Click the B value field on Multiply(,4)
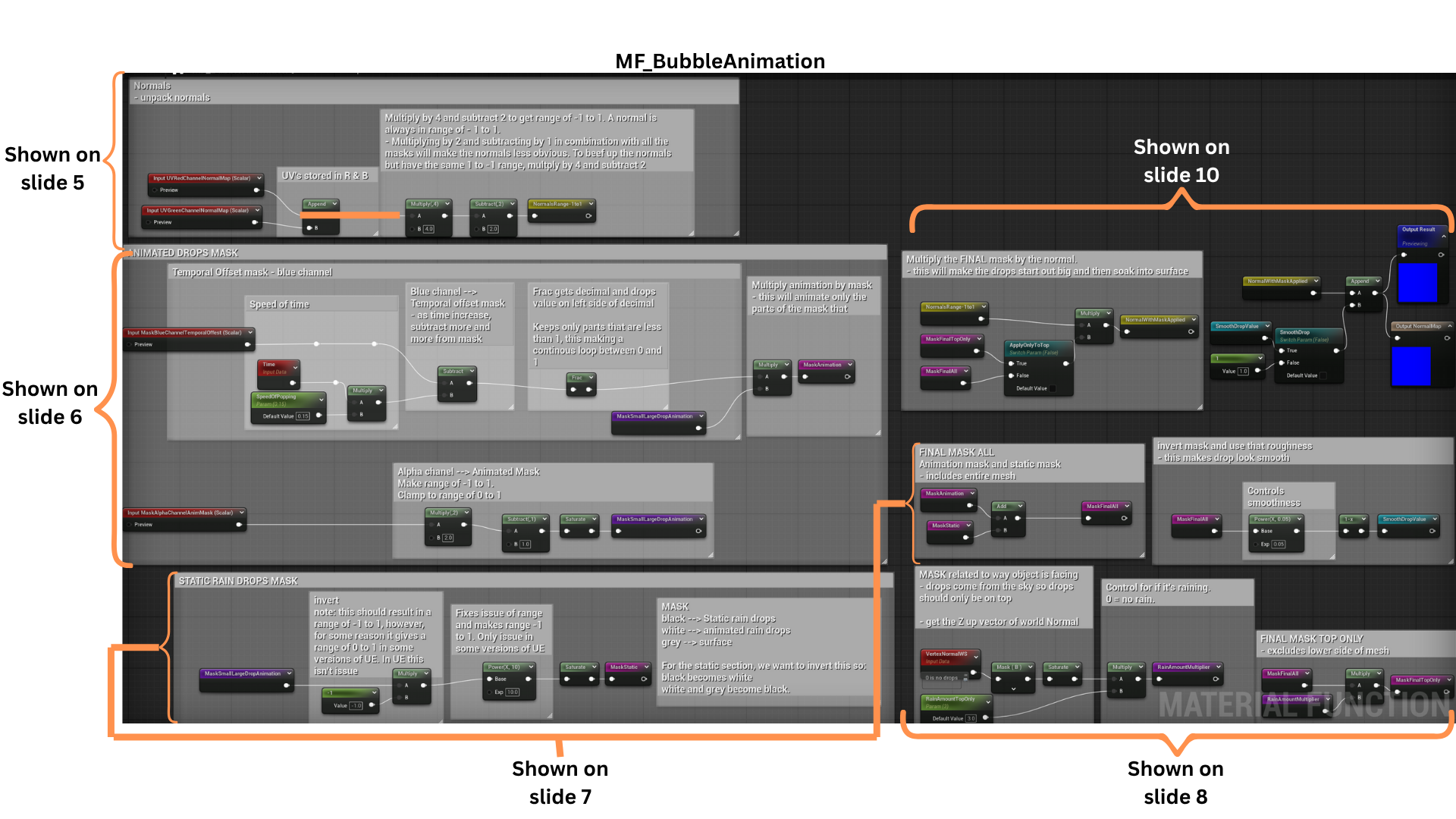Screen dimensions: 1456x819 (x=428, y=228)
